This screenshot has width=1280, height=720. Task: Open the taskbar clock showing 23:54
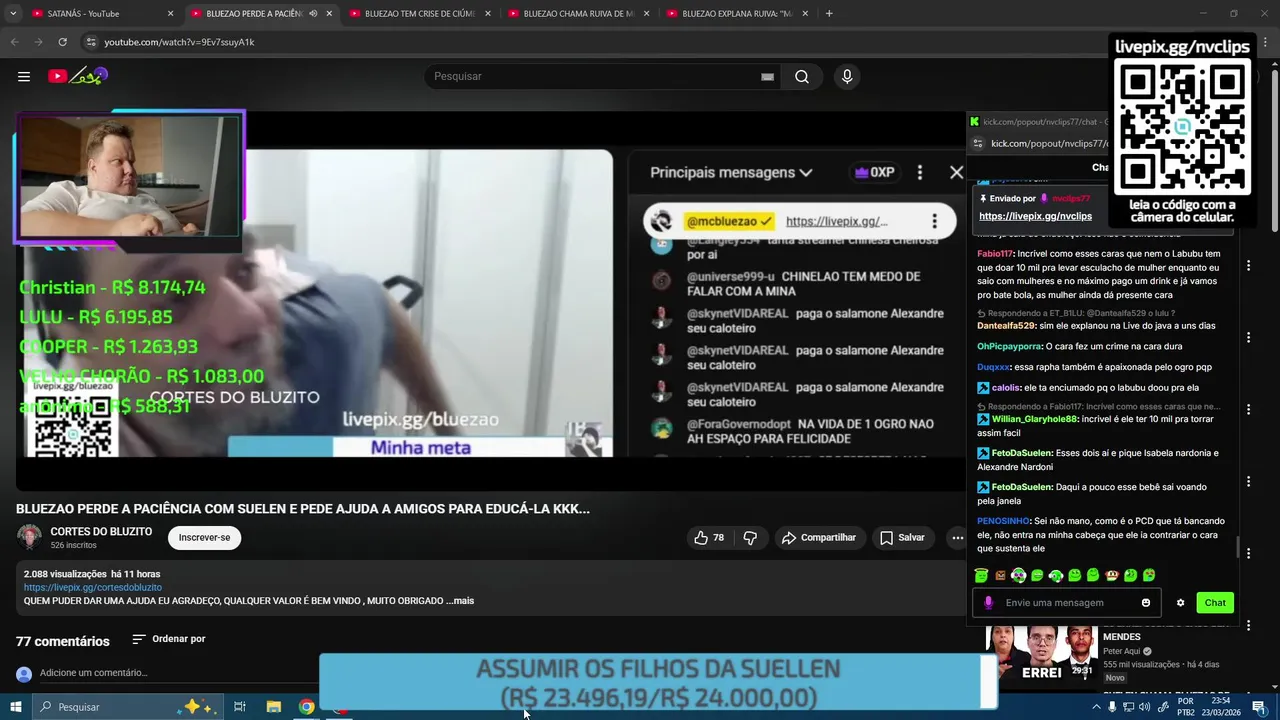(x=1220, y=707)
